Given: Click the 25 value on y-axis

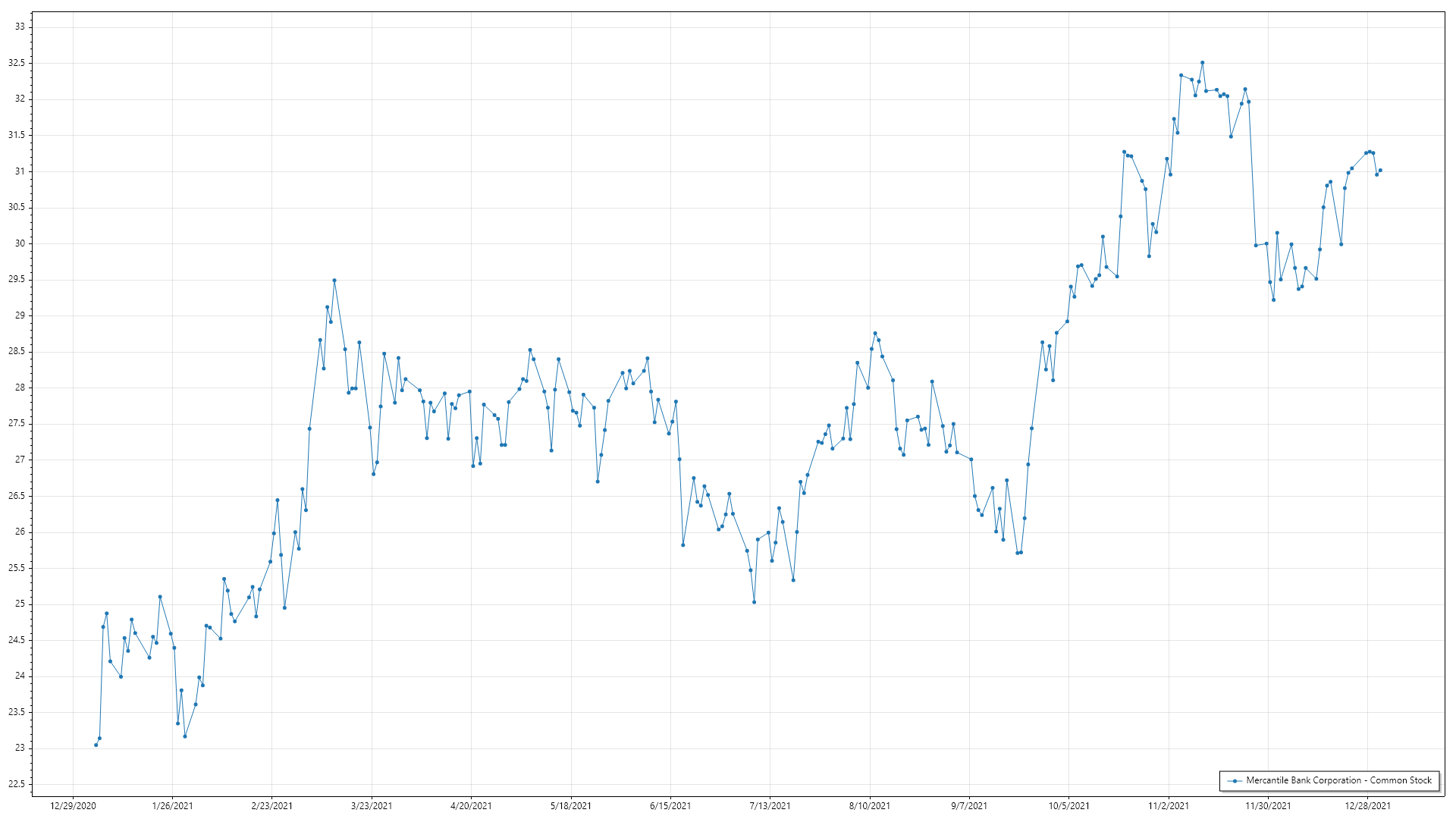Looking at the screenshot, I should (20, 604).
